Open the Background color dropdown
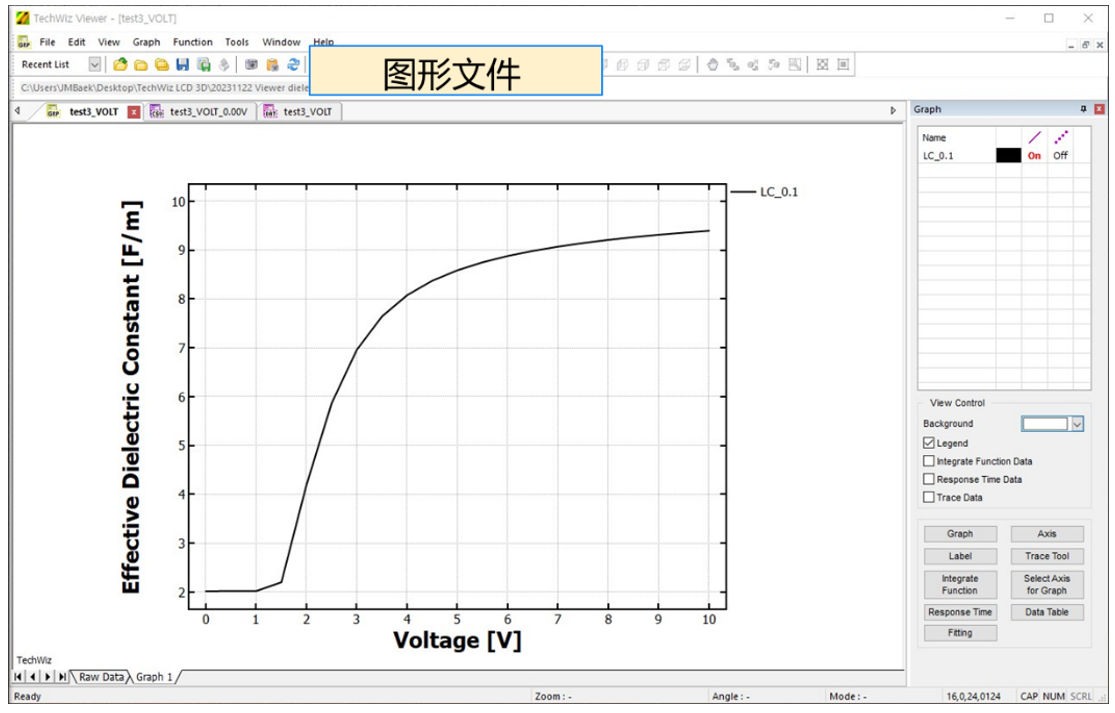The image size is (1115, 713). 1077,424
